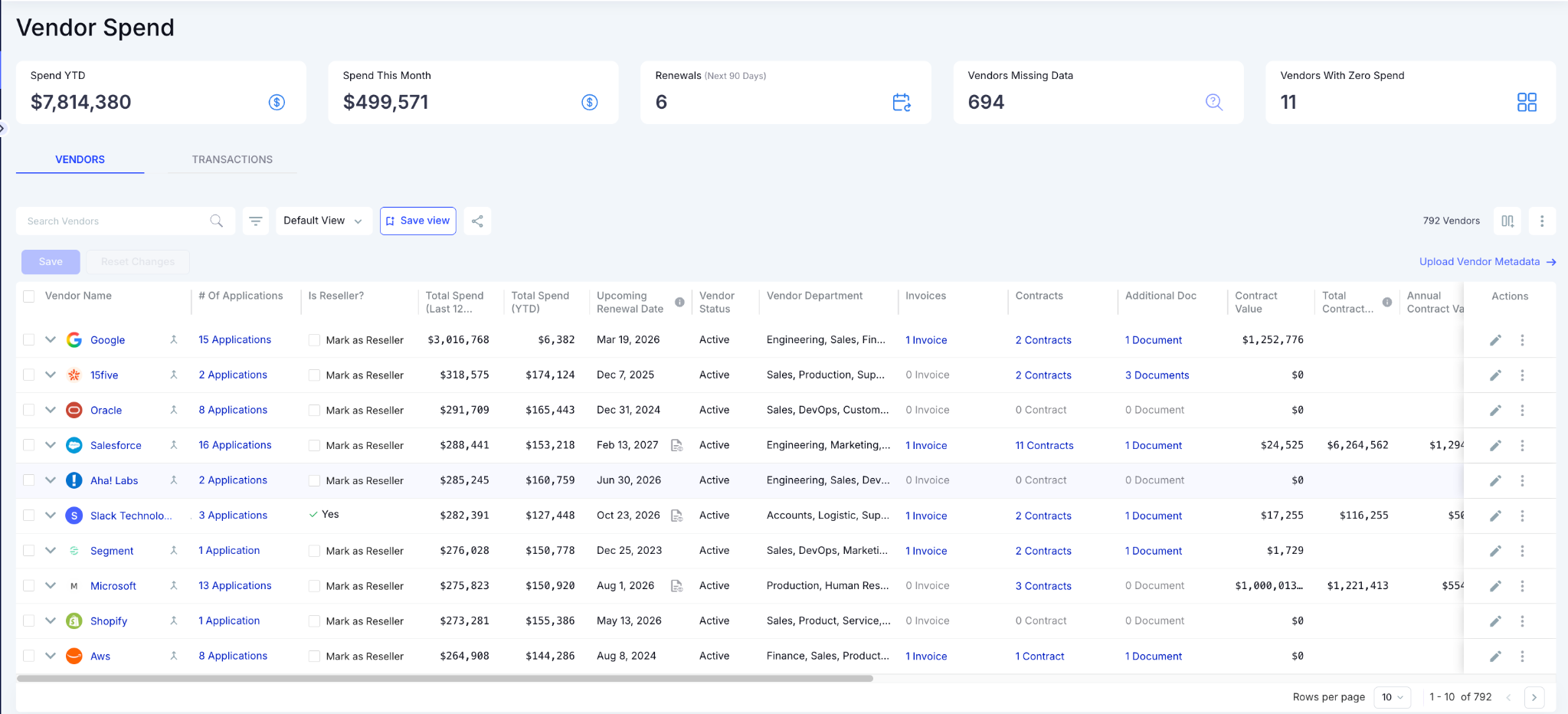Image resolution: width=1568 pixels, height=714 pixels.
Task: Go to the next page of vendors
Action: (x=1534, y=697)
